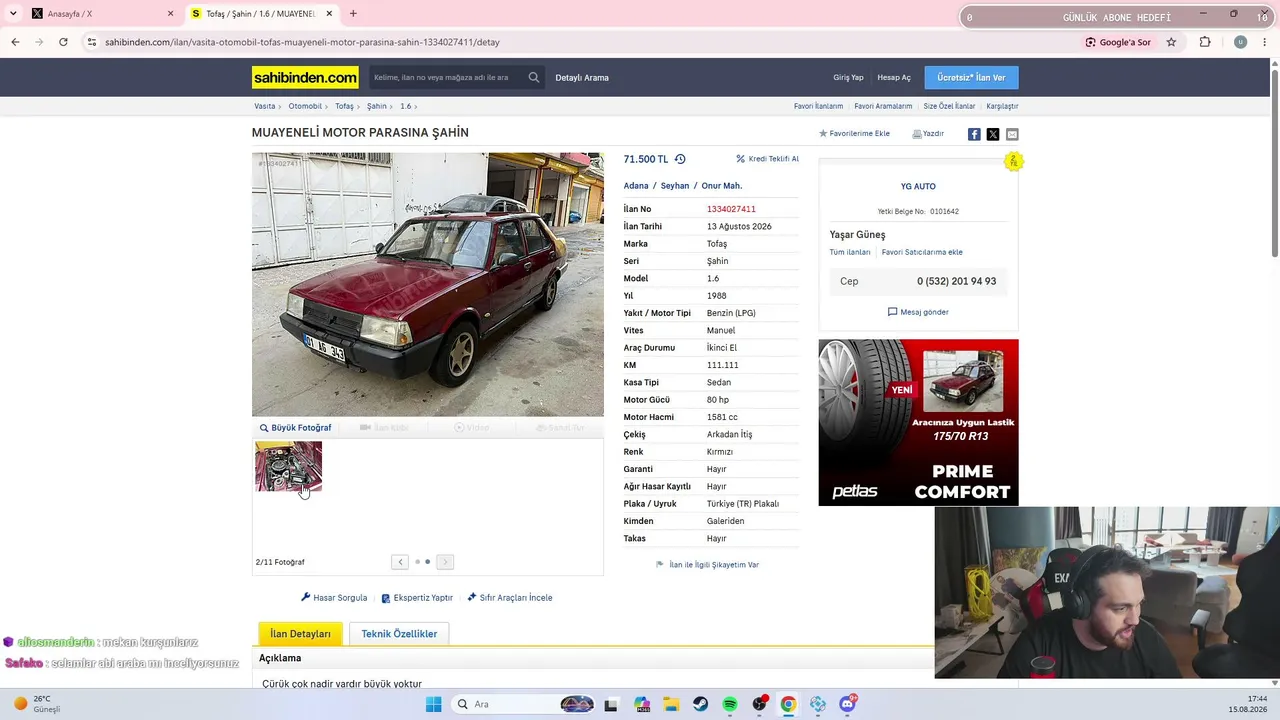Click Chrome icon in the taskbar
This screenshot has width=1280, height=720.
click(788, 704)
